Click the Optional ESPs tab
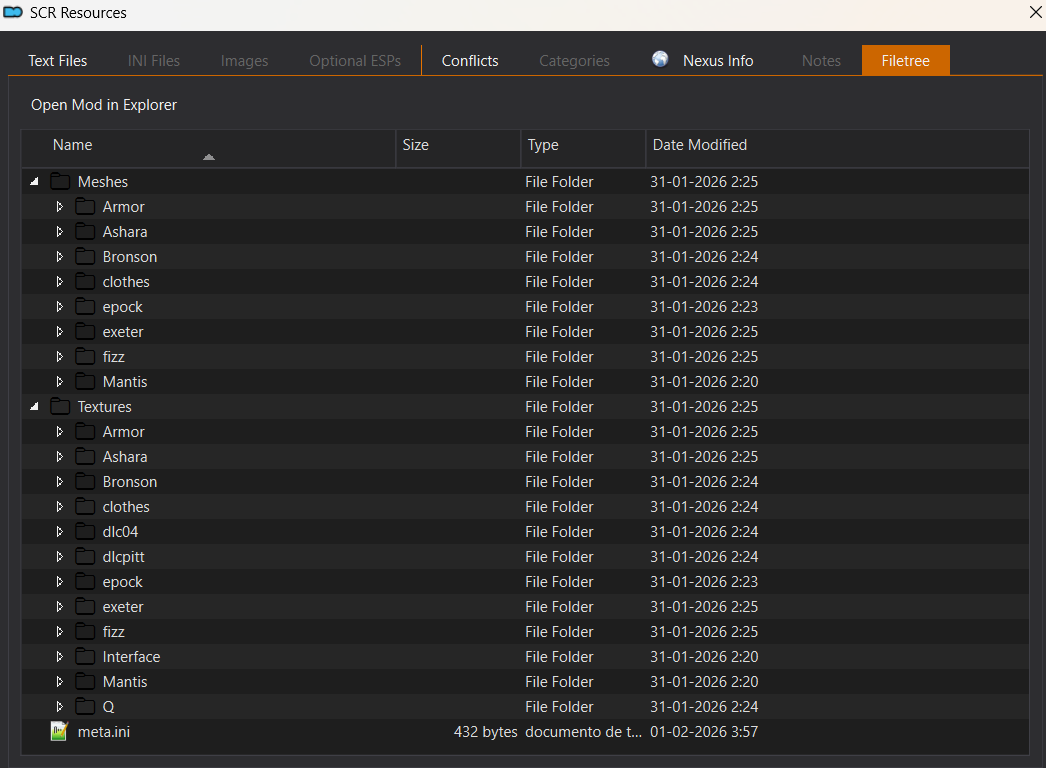The height and width of the screenshot is (768, 1046). 355,61
